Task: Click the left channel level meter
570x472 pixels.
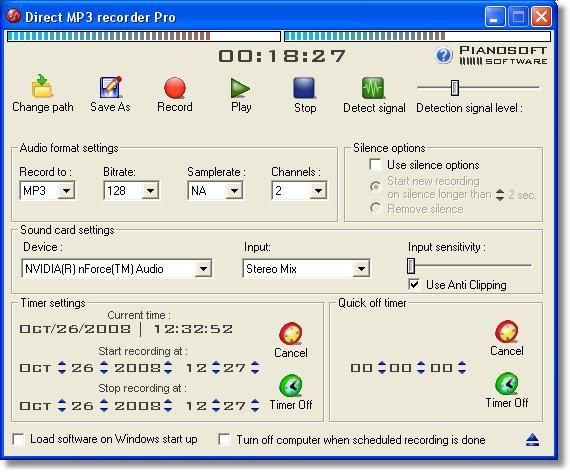Action: click(144, 36)
